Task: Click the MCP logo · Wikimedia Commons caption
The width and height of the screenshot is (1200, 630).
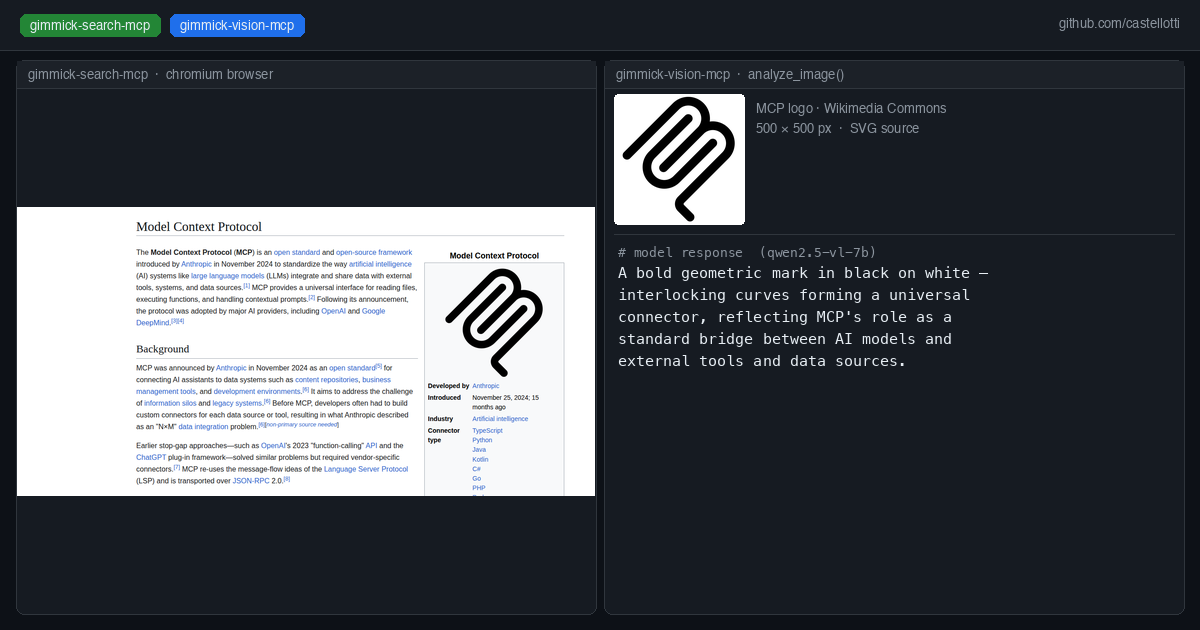Action: tap(851, 108)
